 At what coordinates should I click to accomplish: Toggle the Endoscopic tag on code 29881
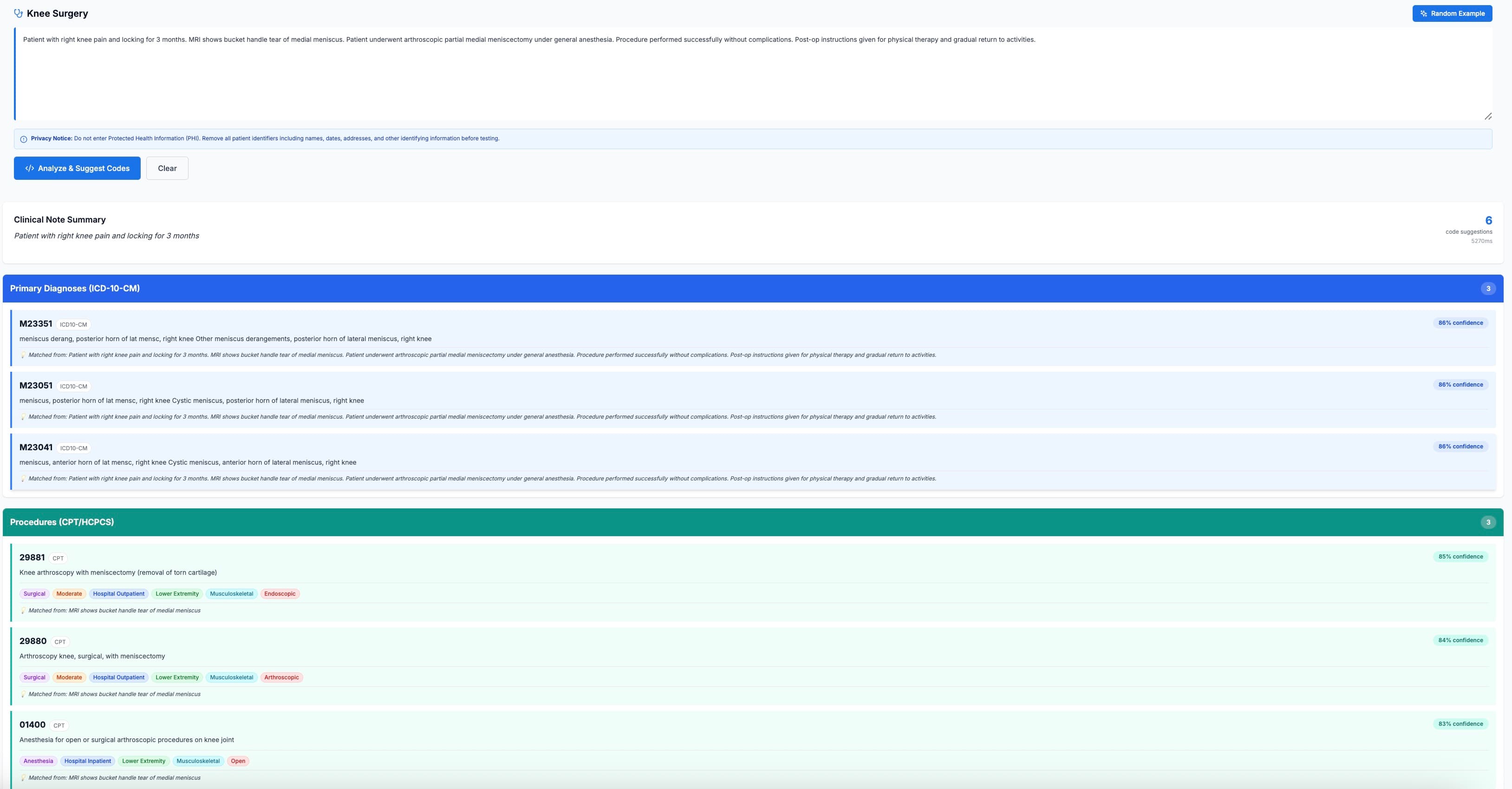point(280,593)
